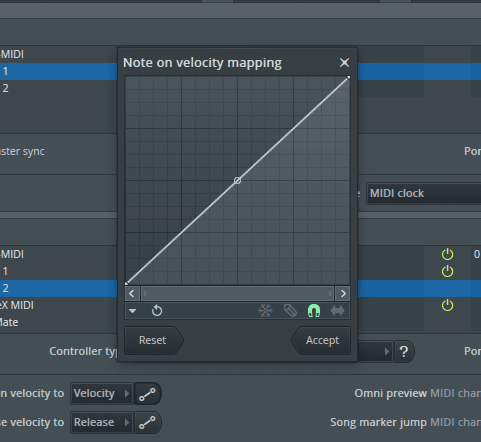Click the horizontal slide arrows icon
Screen dimensions: 481x442
click(x=337, y=311)
